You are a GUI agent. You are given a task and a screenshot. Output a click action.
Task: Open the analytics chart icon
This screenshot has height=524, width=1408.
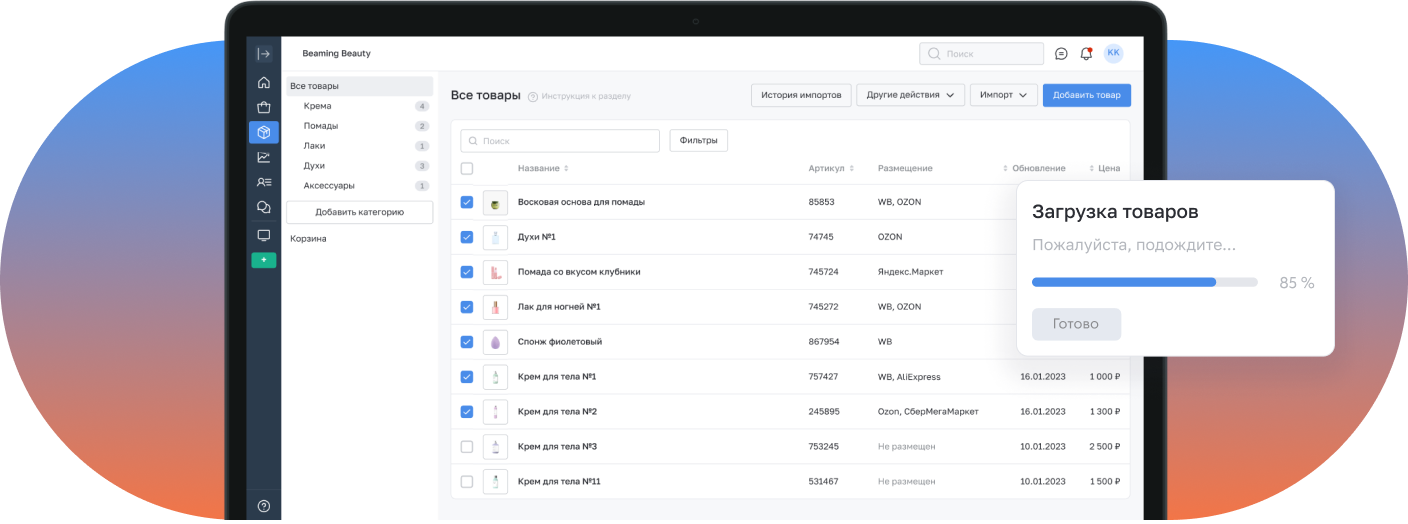(x=264, y=157)
